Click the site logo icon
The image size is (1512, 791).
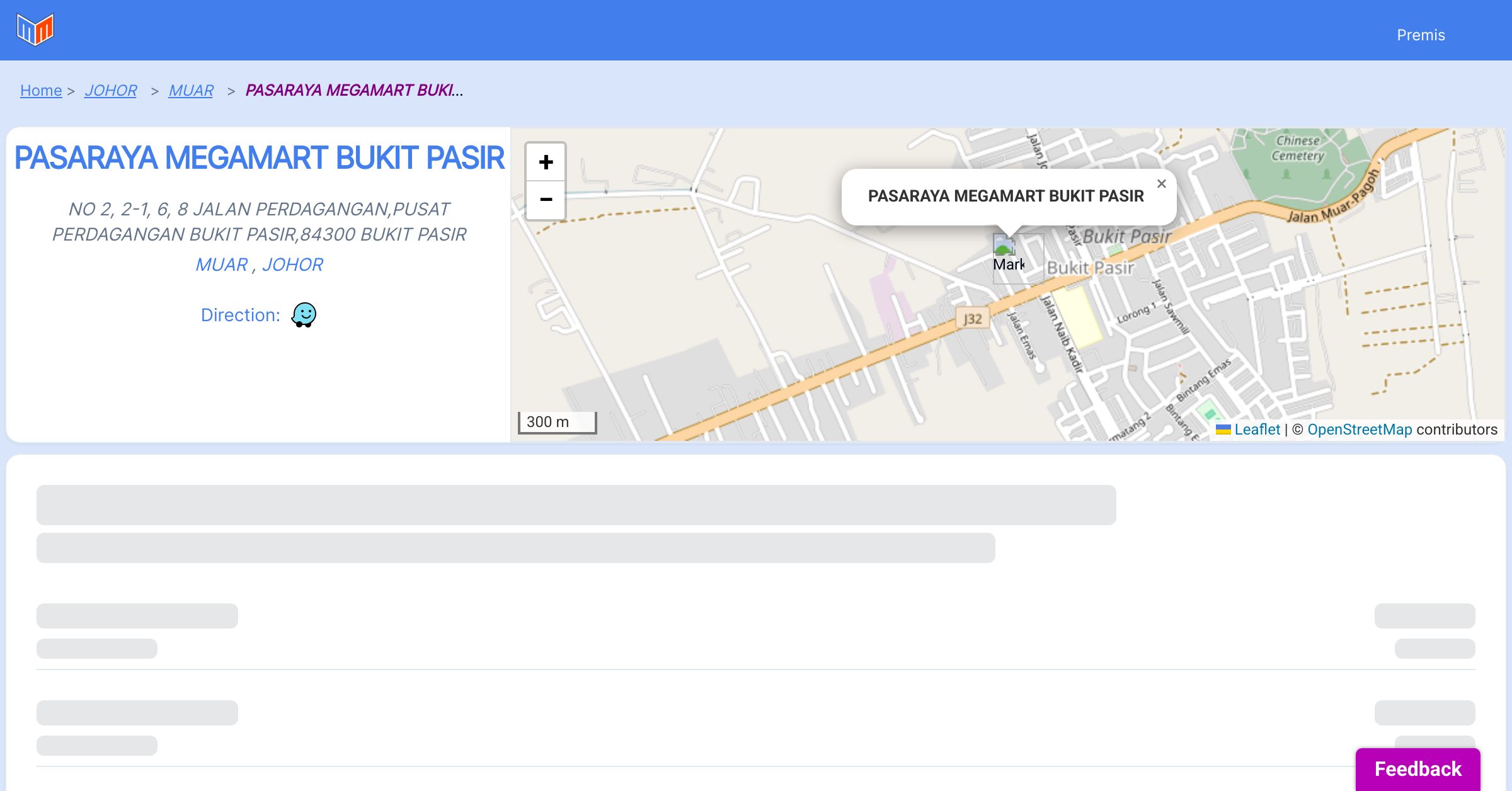35,30
